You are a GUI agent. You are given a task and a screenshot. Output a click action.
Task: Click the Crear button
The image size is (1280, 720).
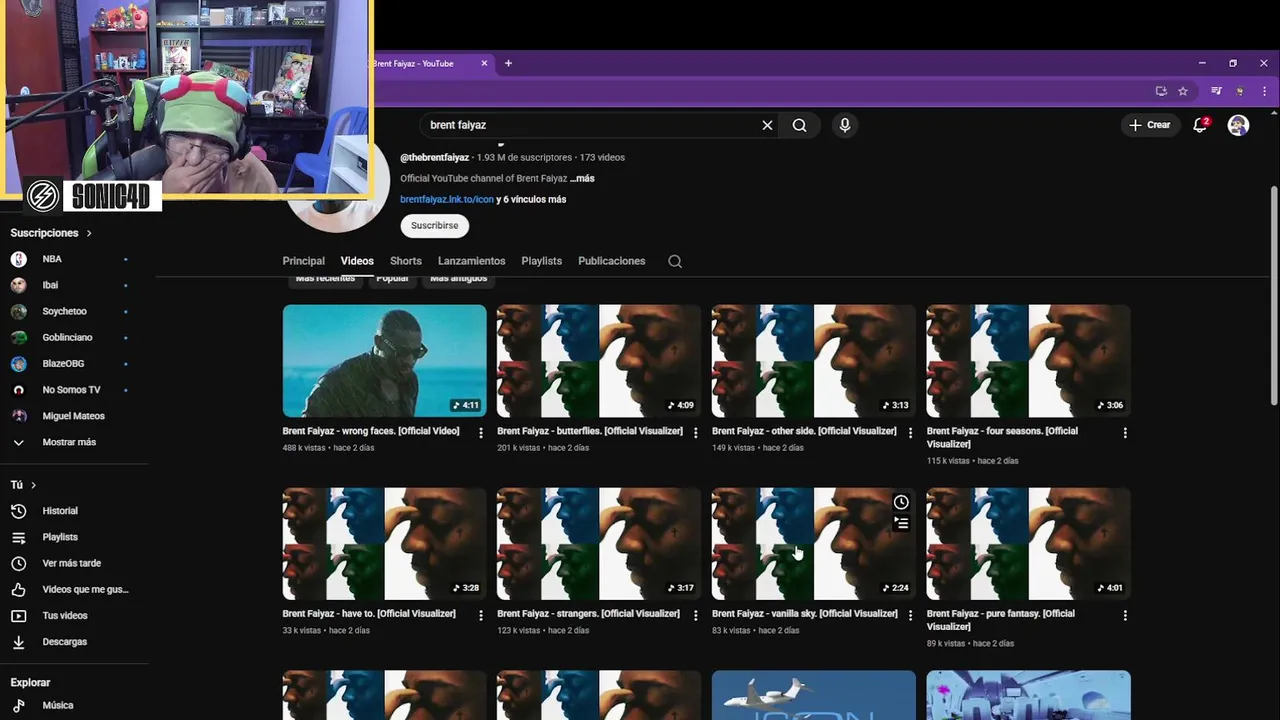pyautogui.click(x=1149, y=125)
